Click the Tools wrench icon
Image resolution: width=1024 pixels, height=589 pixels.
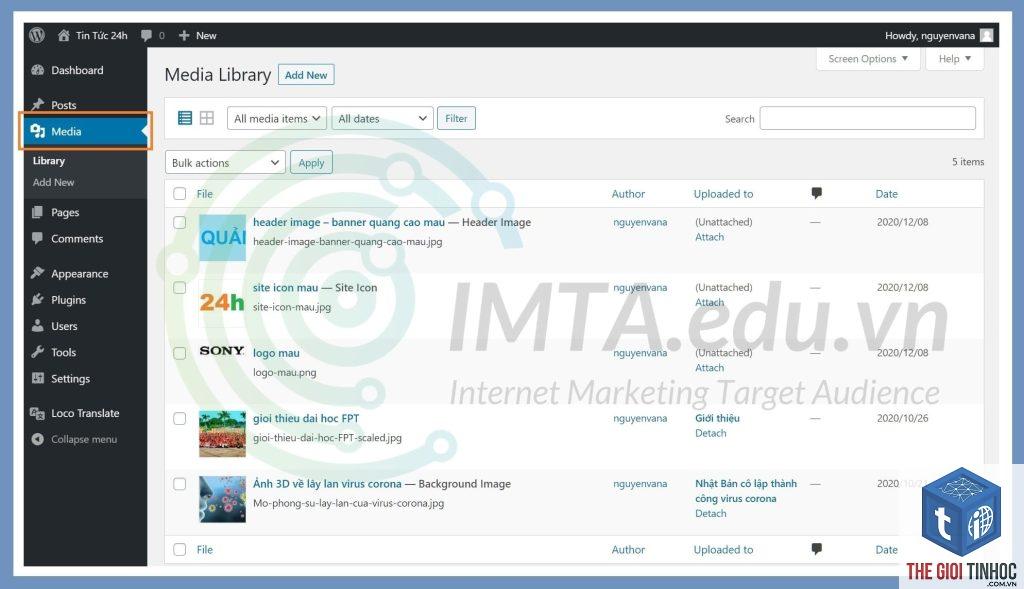click(x=38, y=352)
